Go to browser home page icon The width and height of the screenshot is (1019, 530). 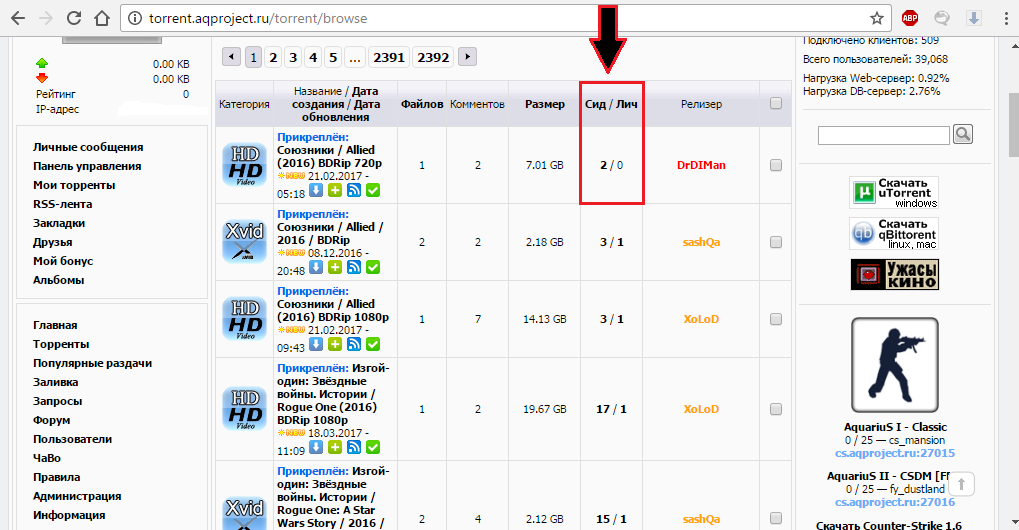tap(102, 18)
